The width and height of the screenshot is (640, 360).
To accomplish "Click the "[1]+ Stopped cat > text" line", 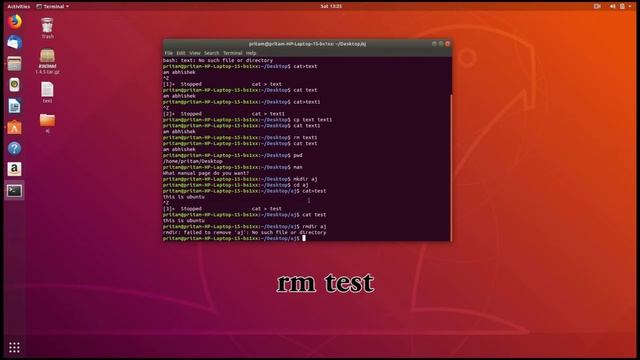I will (x=222, y=84).
